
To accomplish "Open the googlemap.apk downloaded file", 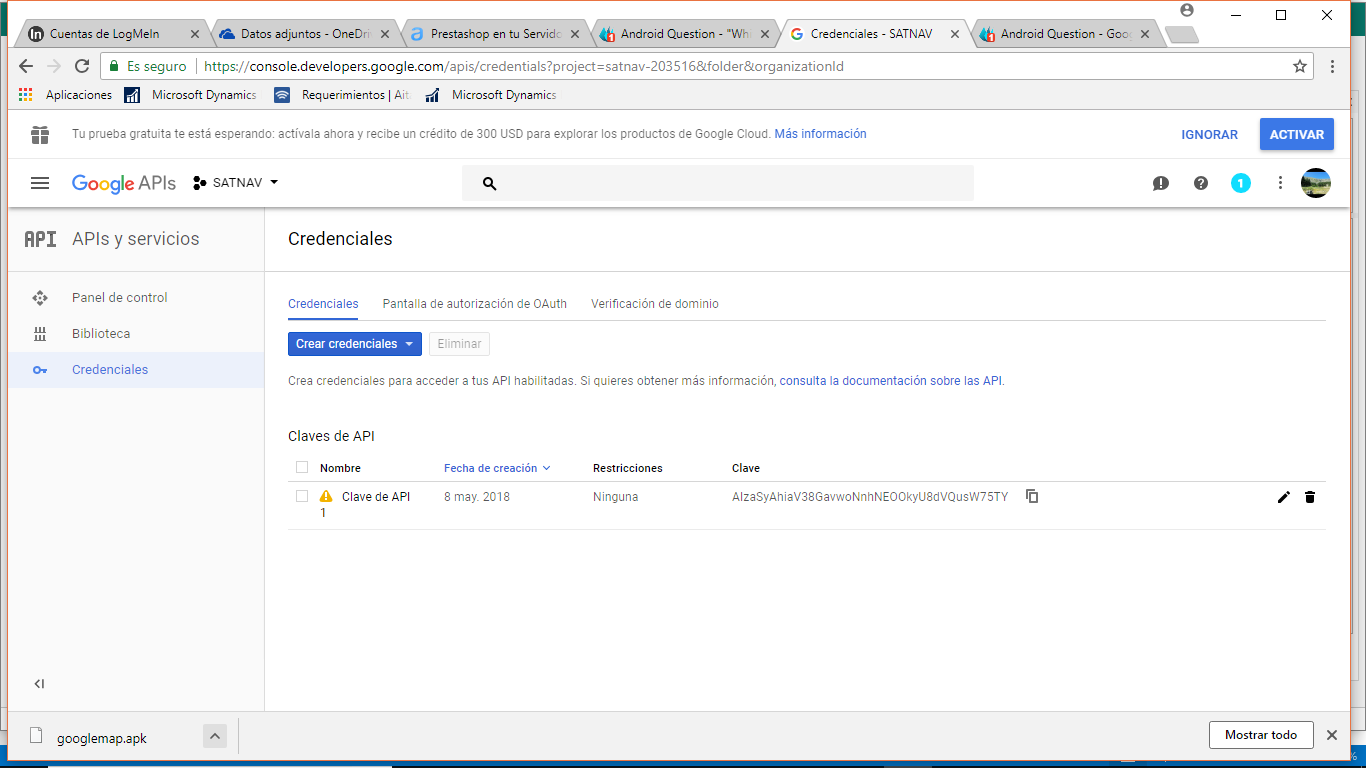I will [101, 738].
